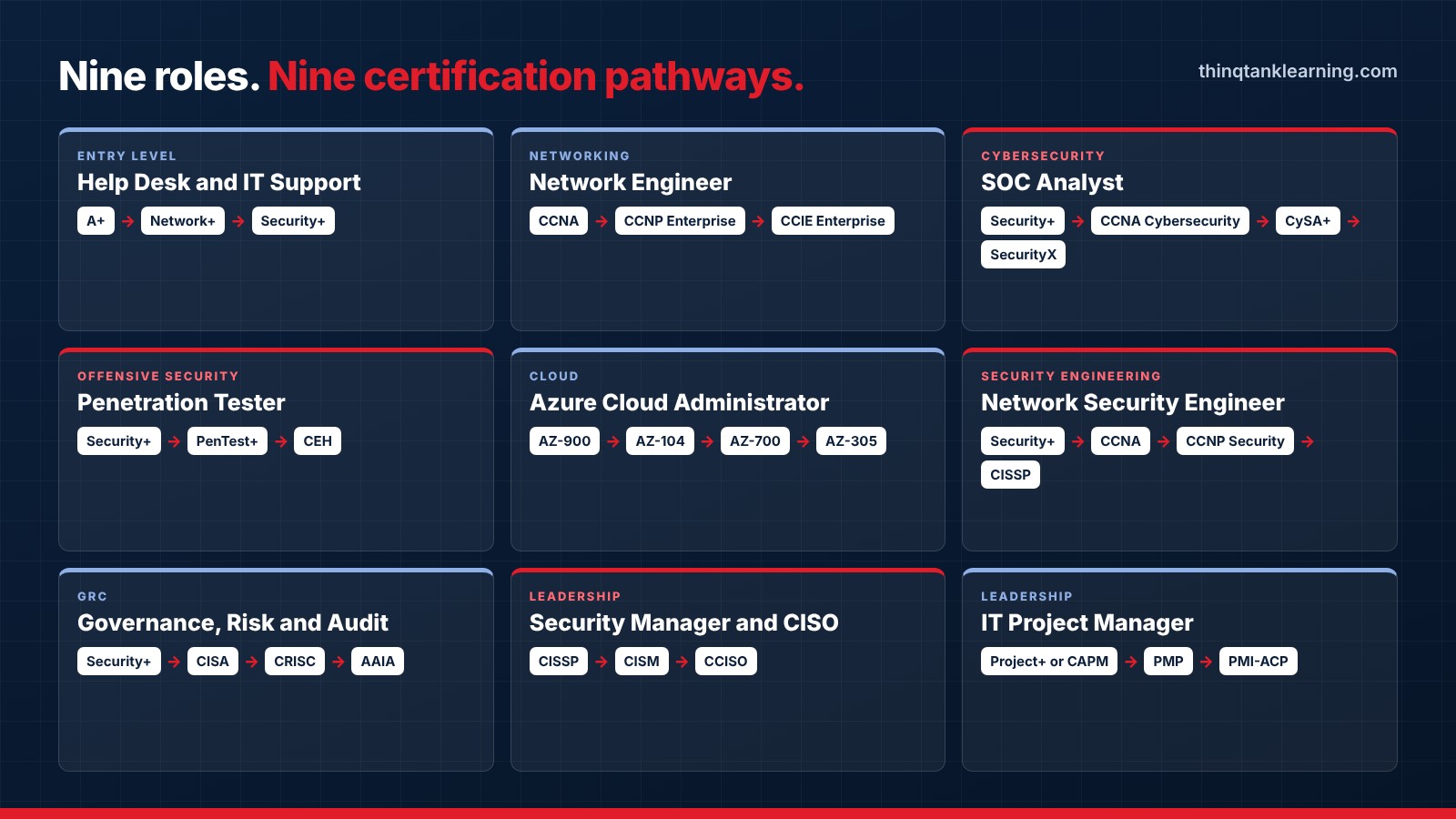Click the AAIA chip
This screenshot has height=819, width=1456.
pos(378,662)
